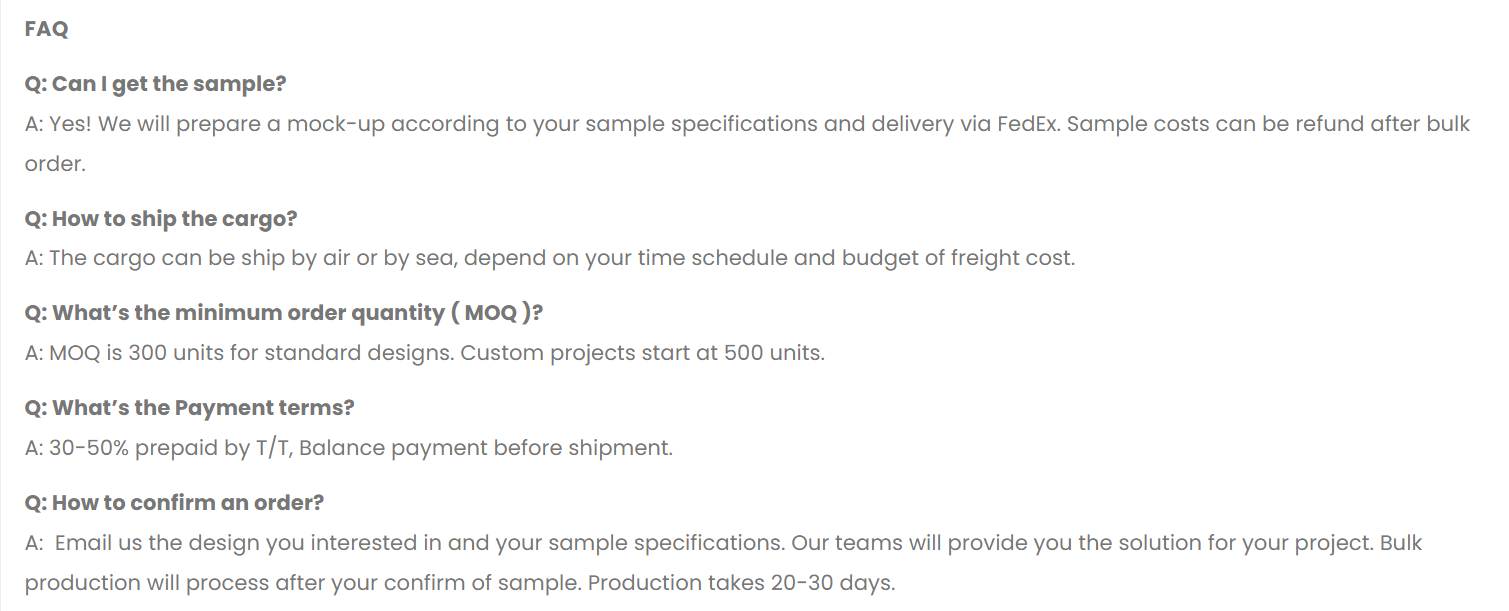Click "Custom projects start at 500 units" sentence
This screenshot has height=611, width=1509.
pyautogui.click(x=642, y=353)
